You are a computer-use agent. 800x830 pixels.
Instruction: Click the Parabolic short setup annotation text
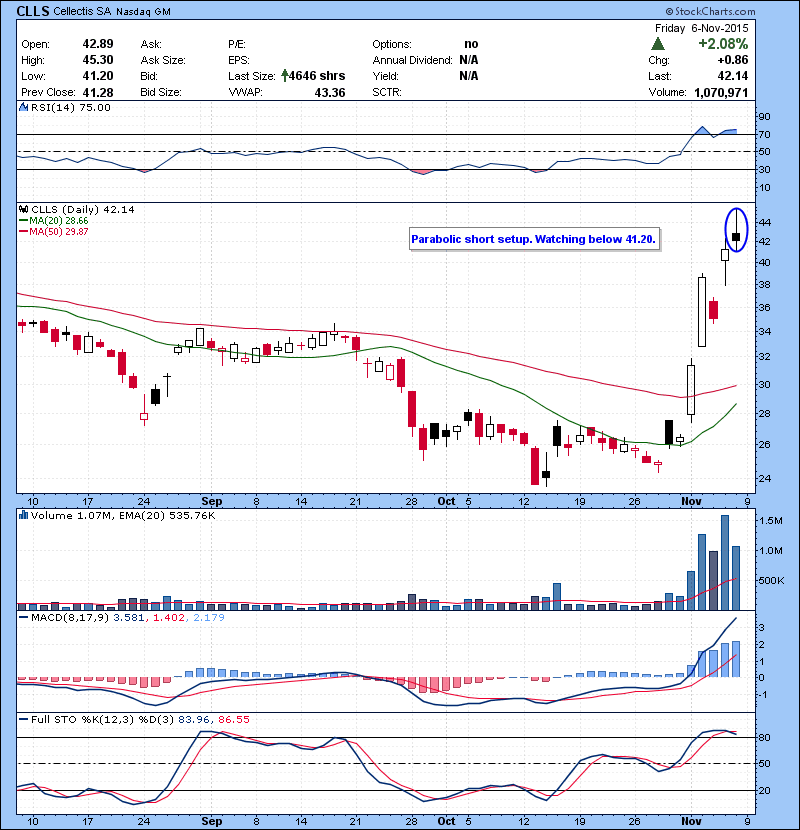tap(534, 239)
